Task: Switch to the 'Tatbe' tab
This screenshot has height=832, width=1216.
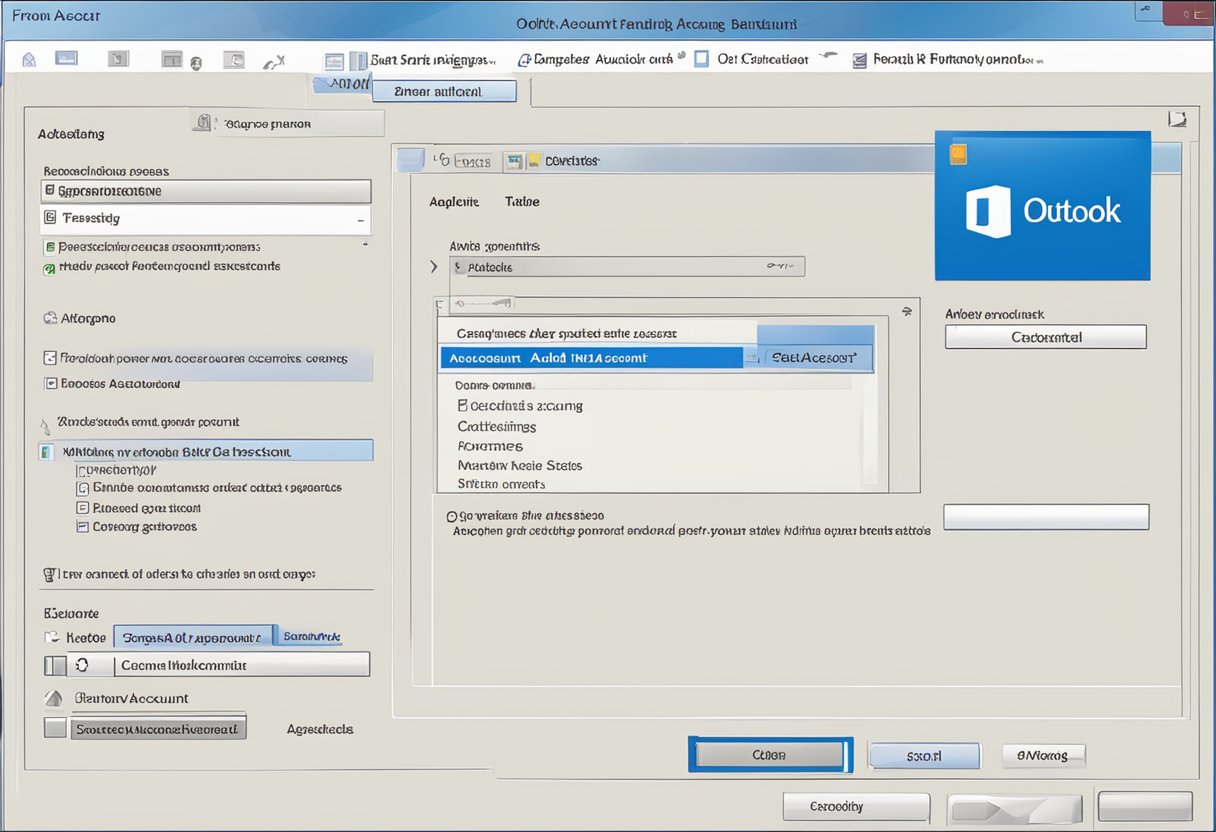Action: point(522,202)
